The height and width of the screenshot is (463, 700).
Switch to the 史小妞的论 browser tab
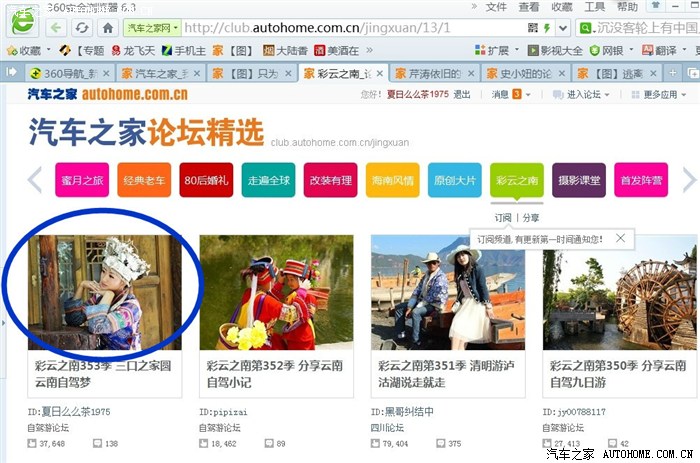coord(525,73)
